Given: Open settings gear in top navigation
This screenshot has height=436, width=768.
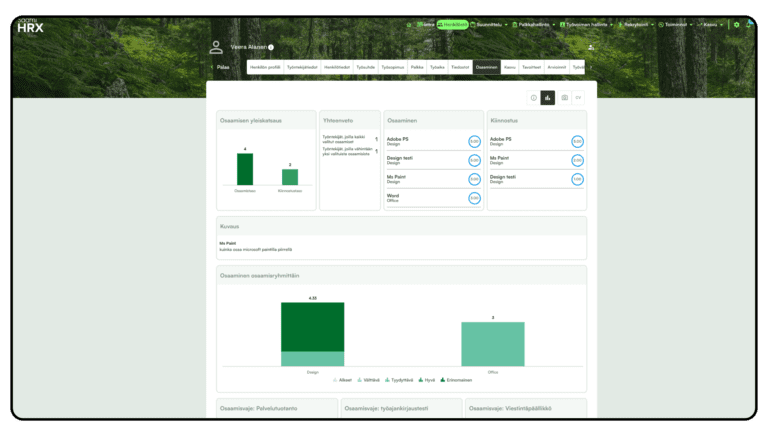Looking at the screenshot, I should pyautogui.click(x=737, y=24).
